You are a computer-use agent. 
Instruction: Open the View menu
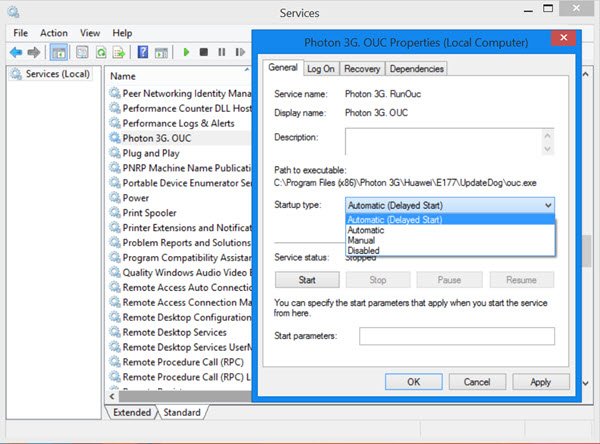tap(90, 33)
